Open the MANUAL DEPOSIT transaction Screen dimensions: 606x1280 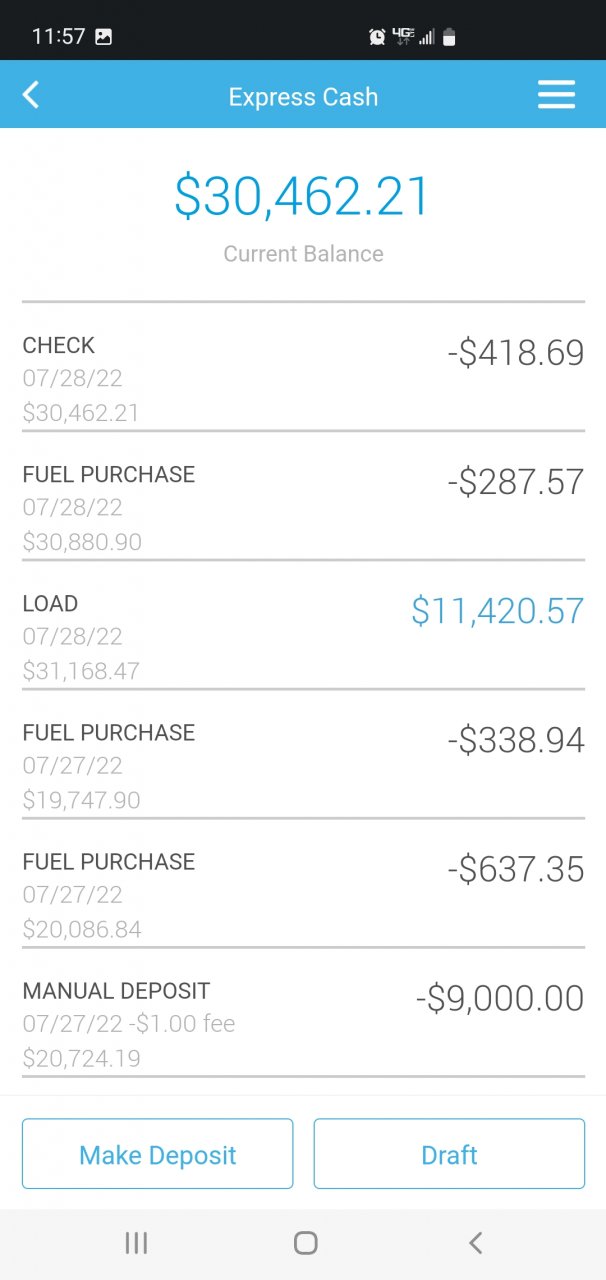(x=303, y=1023)
